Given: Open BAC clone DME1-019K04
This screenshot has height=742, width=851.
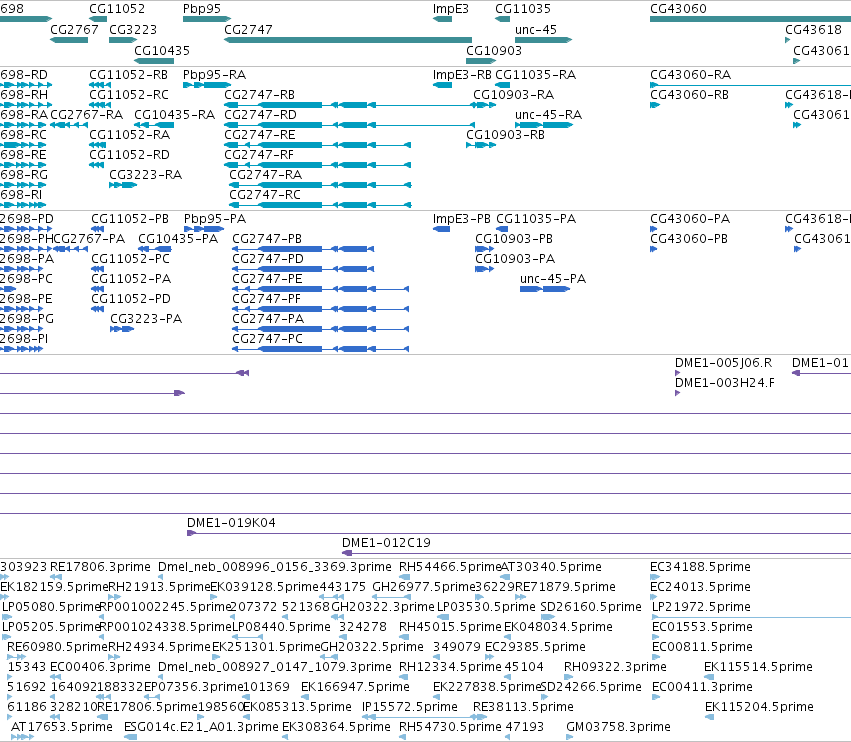Looking at the screenshot, I should 519,533.
